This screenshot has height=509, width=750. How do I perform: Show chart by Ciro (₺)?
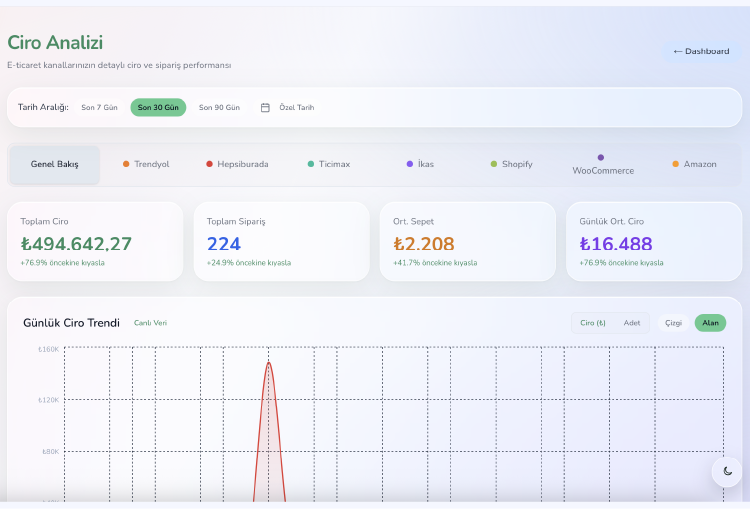(593, 323)
